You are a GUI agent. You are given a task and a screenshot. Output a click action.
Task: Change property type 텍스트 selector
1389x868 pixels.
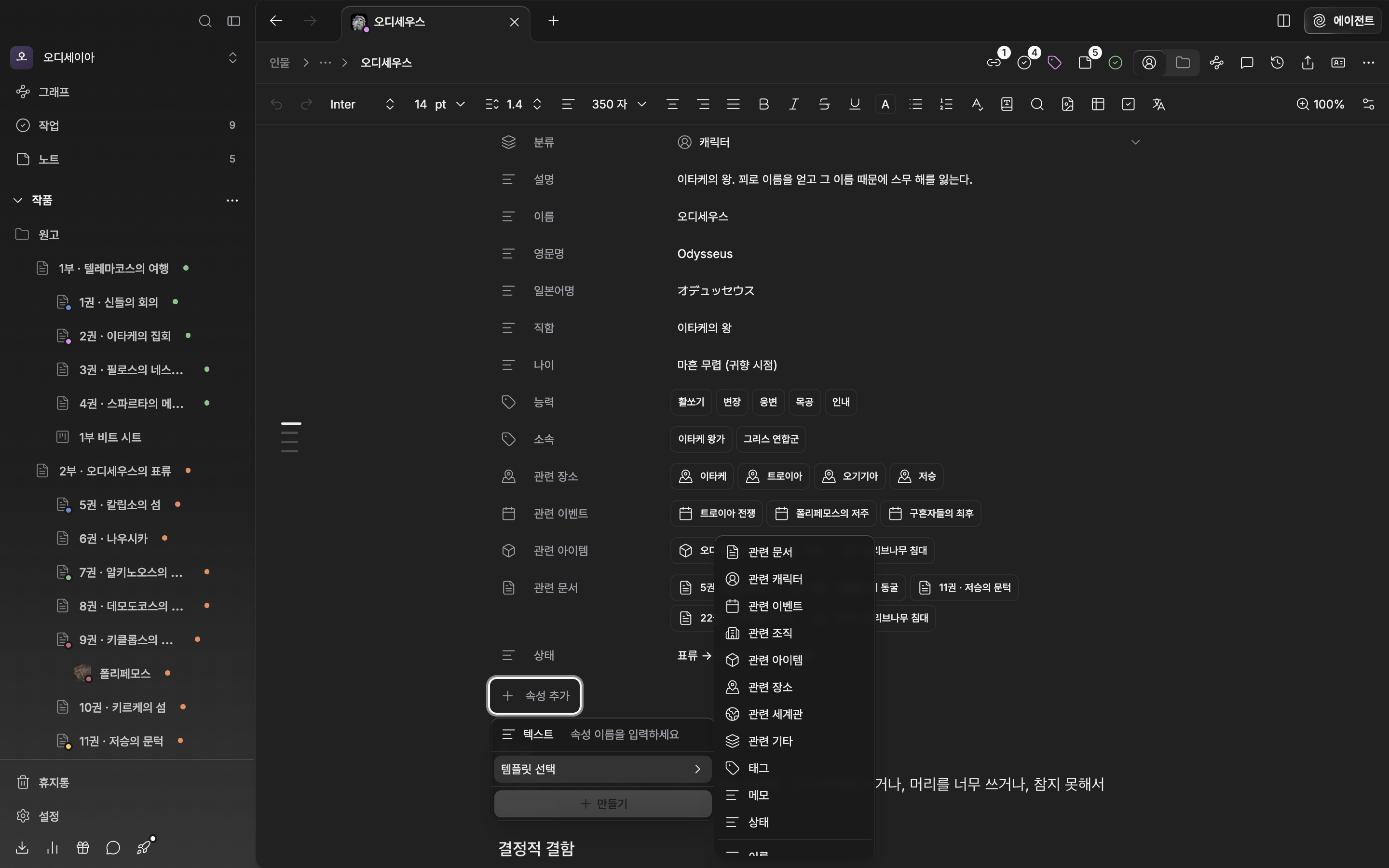pos(528,734)
